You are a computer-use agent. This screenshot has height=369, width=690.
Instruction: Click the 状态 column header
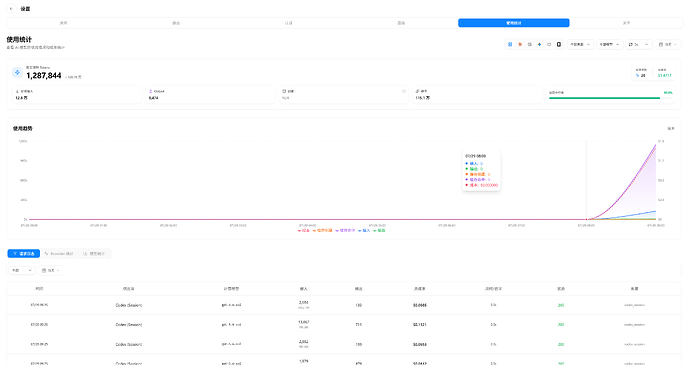tap(561, 289)
